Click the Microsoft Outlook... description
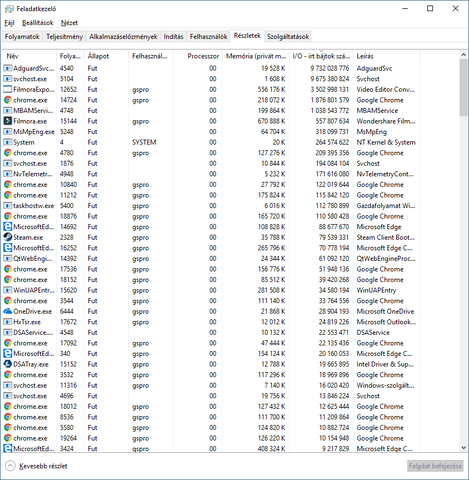The image size is (469, 480). (x=386, y=322)
